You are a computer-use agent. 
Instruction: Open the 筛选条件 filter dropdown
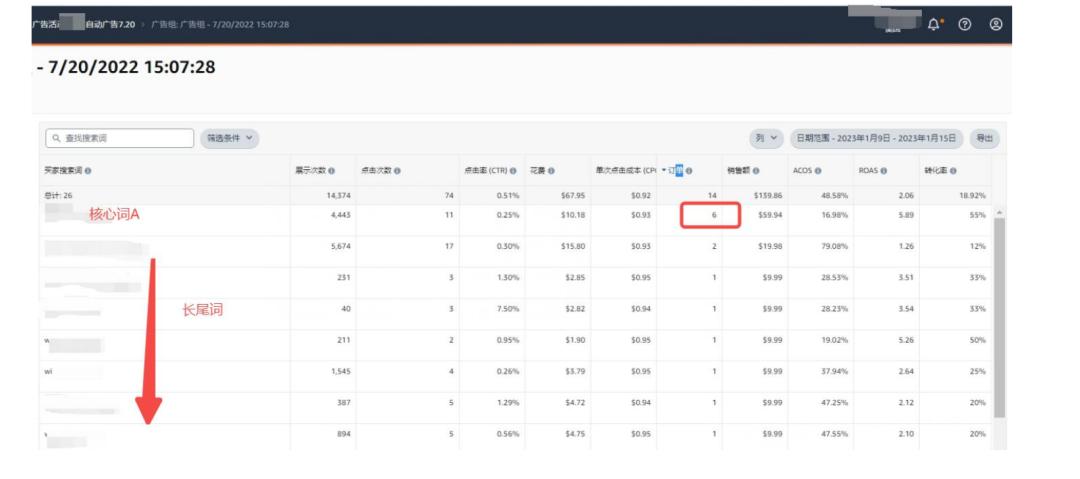coord(230,138)
